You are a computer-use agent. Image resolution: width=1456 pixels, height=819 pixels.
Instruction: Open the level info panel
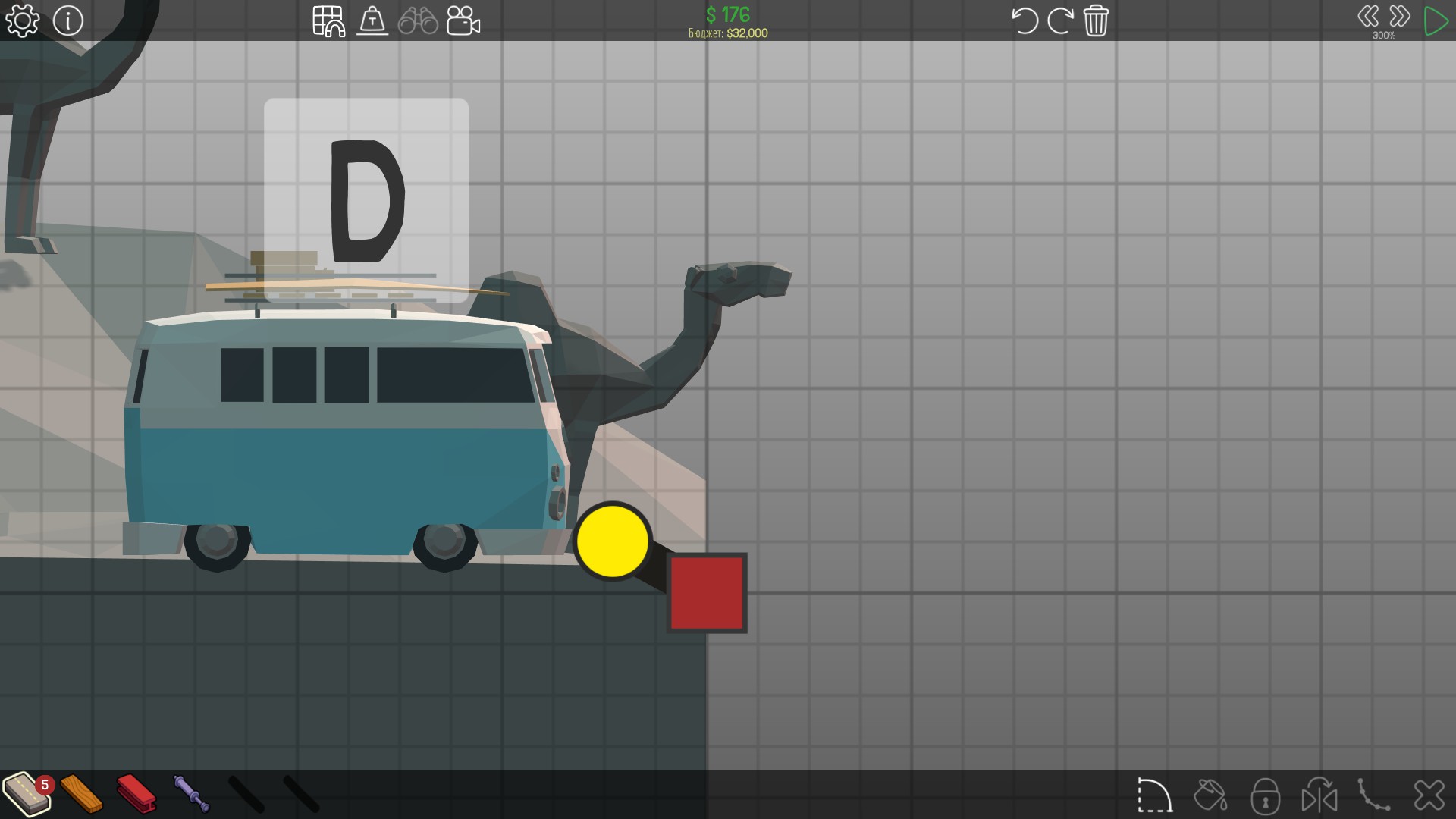68,20
